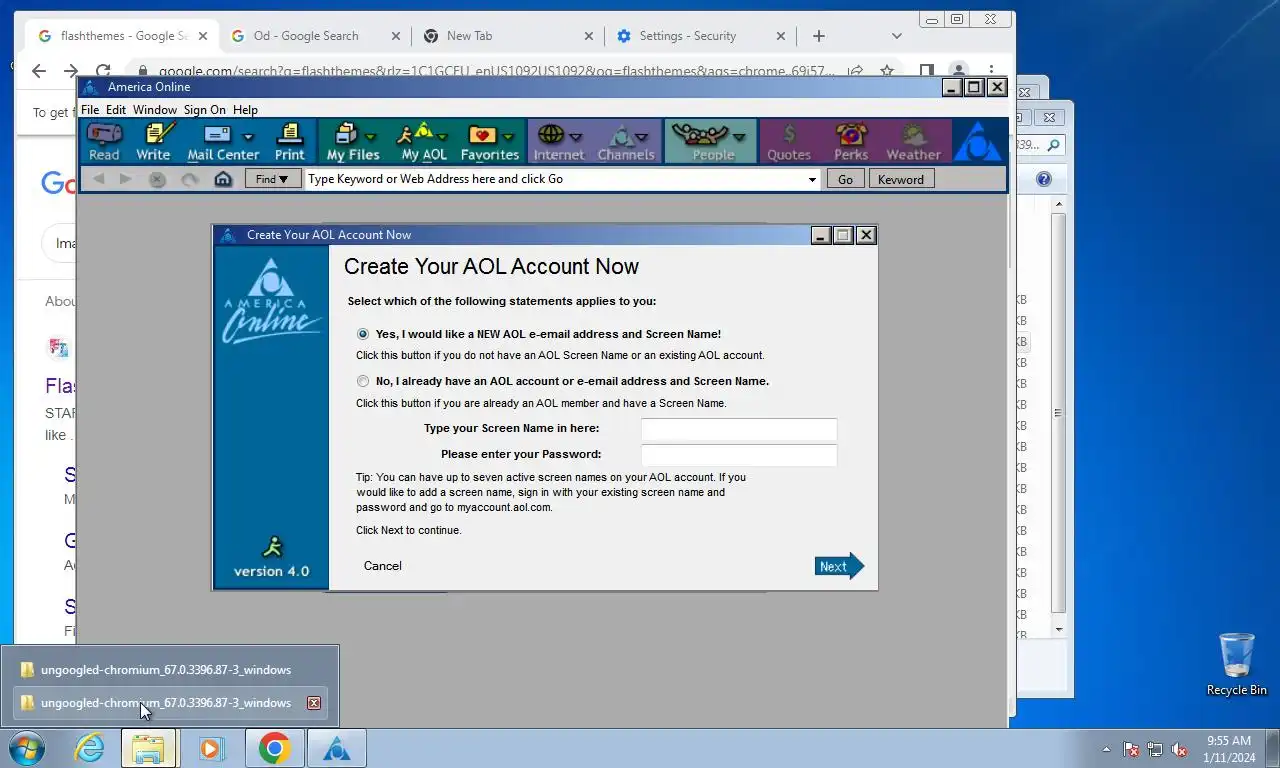Expand the My Files dropdown arrow
This screenshot has width=1280, height=768.
[x=371, y=137]
